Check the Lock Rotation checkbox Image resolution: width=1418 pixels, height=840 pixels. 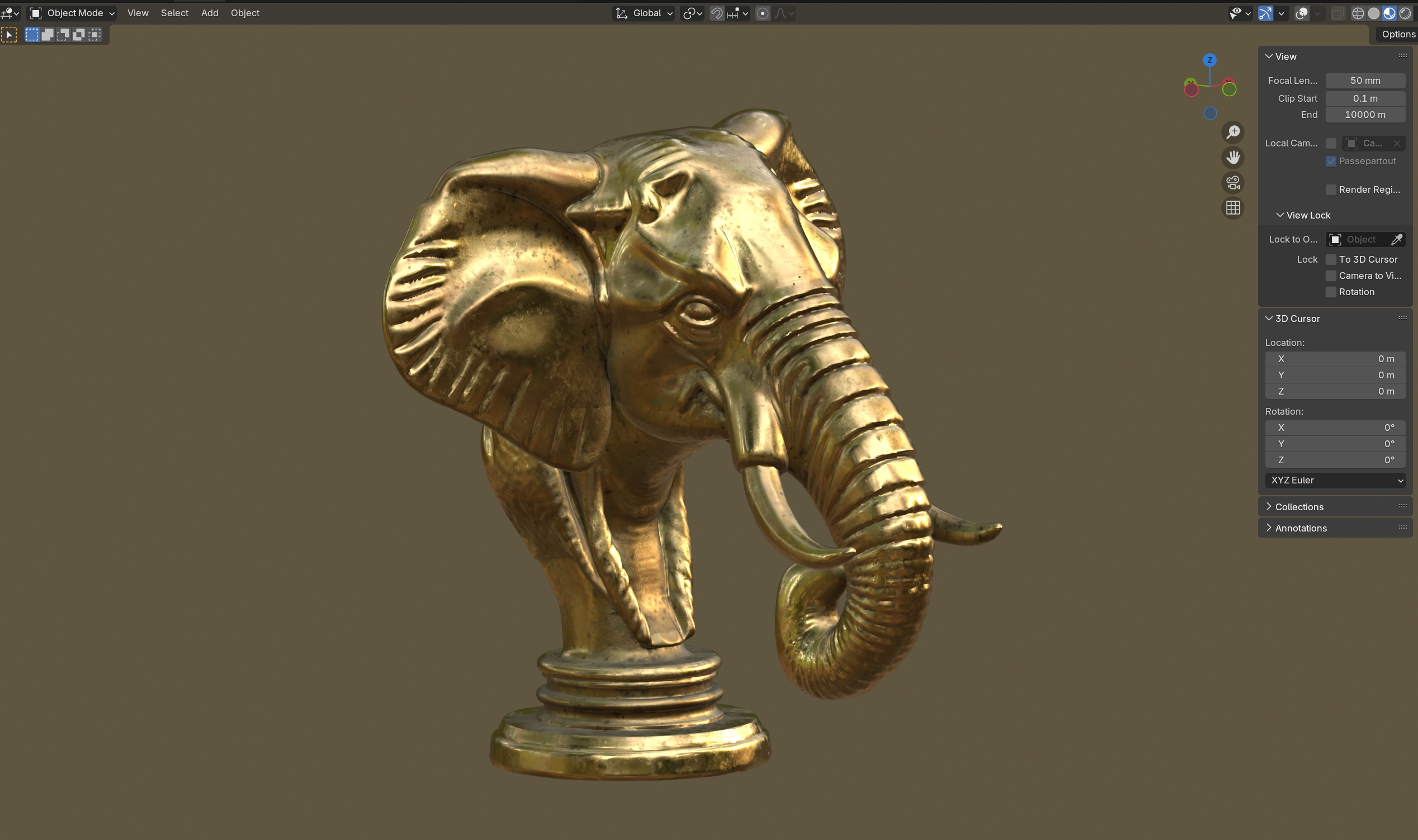point(1331,292)
